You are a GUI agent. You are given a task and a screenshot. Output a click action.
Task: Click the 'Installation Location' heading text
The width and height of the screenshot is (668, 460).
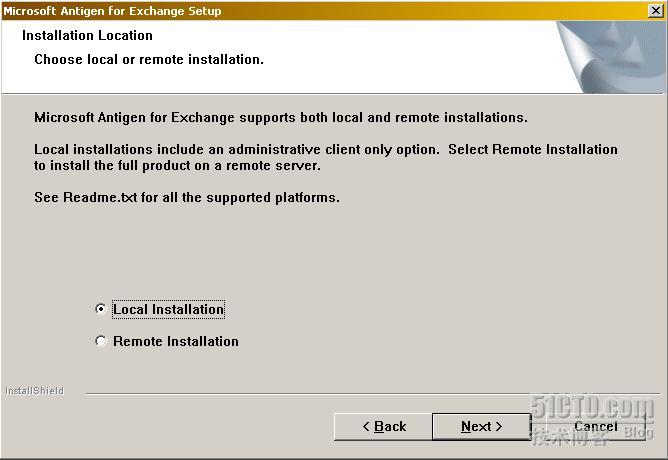[87, 35]
